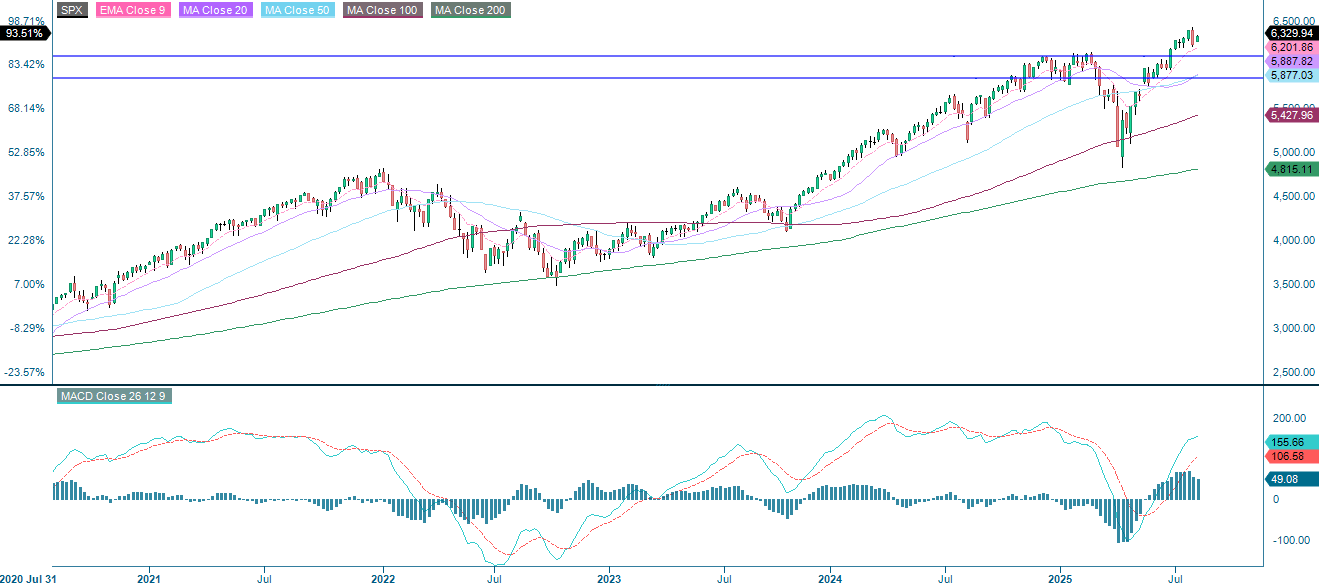Toggle the blue 5,877.03 price level tag
Viewport: 1319px width, 583px height.
1292,75
